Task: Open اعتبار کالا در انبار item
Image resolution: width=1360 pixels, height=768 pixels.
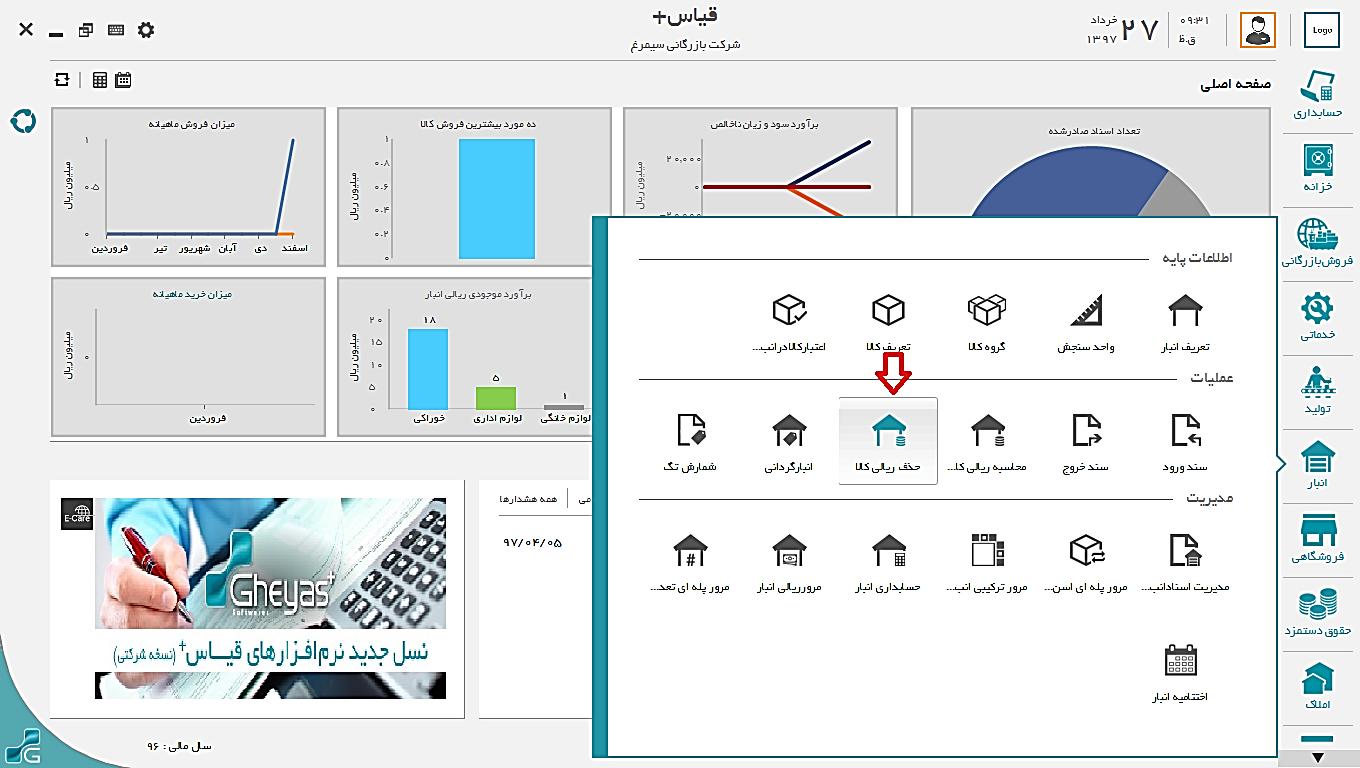Action: coord(790,324)
